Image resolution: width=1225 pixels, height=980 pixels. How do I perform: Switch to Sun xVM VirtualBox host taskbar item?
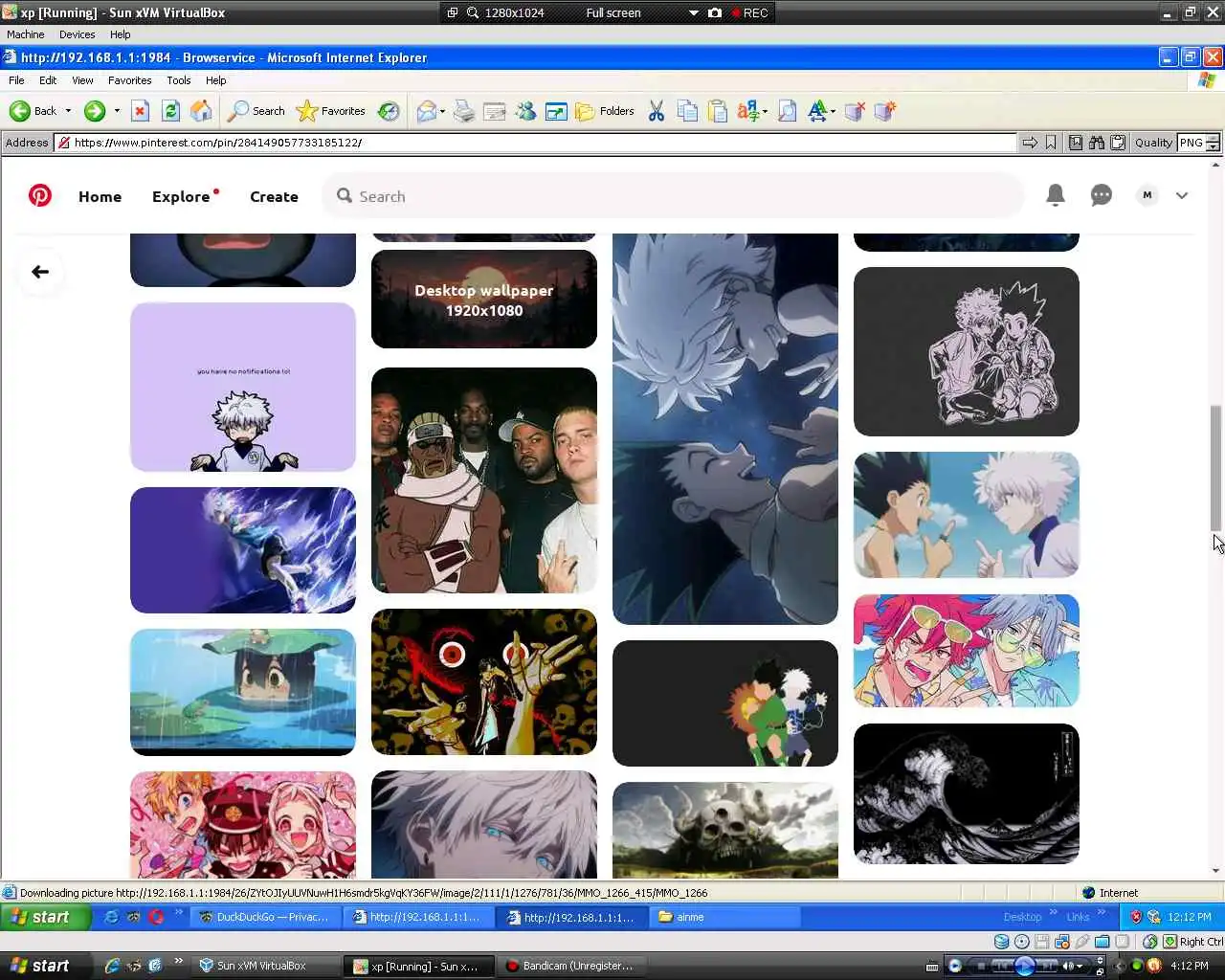point(264,966)
